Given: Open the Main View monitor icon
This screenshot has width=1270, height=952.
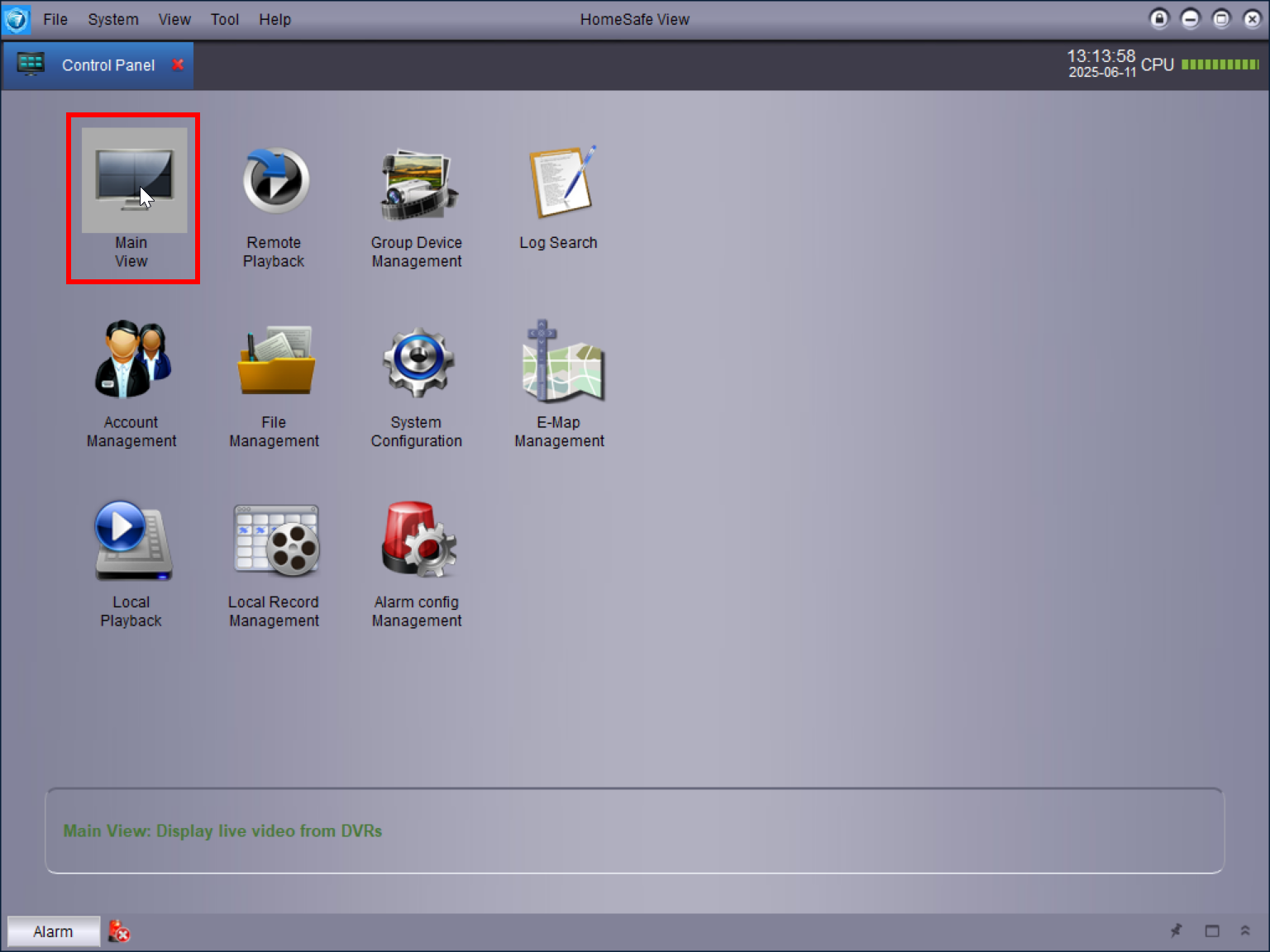Looking at the screenshot, I should [133, 180].
